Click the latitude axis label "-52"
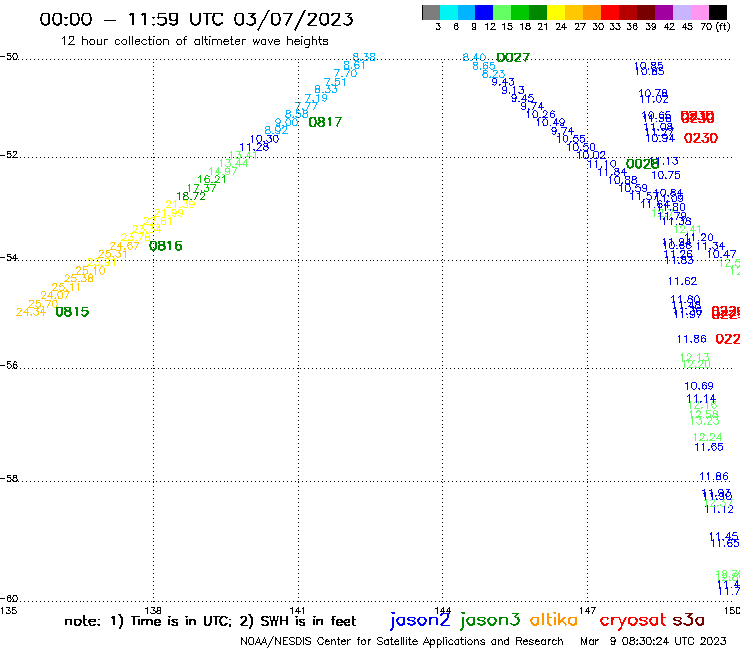The height and width of the screenshot is (650, 740). (x=9, y=155)
